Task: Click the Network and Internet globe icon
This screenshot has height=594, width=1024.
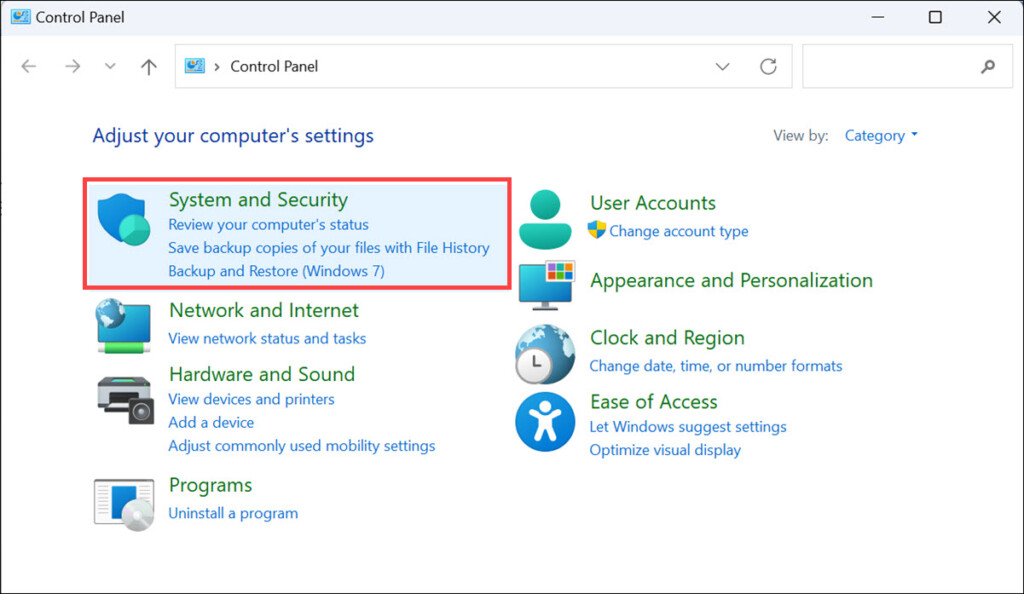Action: [123, 326]
